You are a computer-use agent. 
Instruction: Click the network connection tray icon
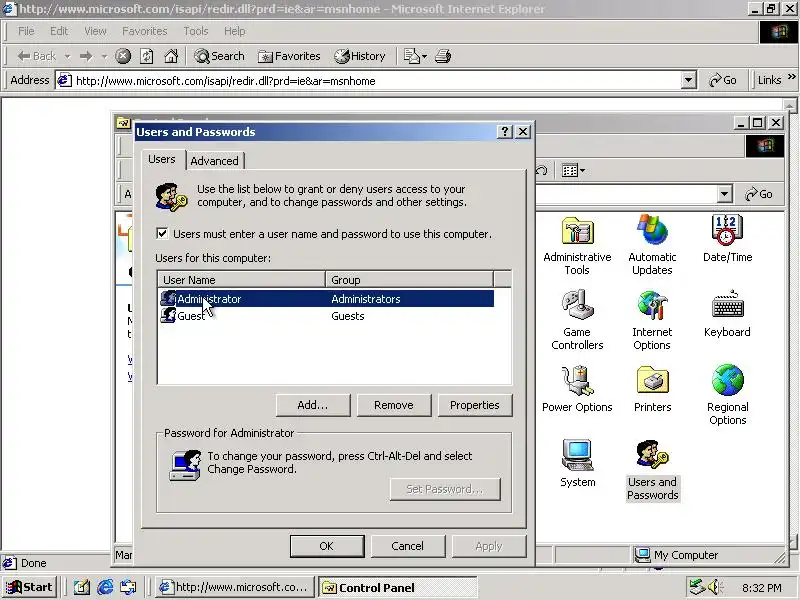[x=696, y=588]
